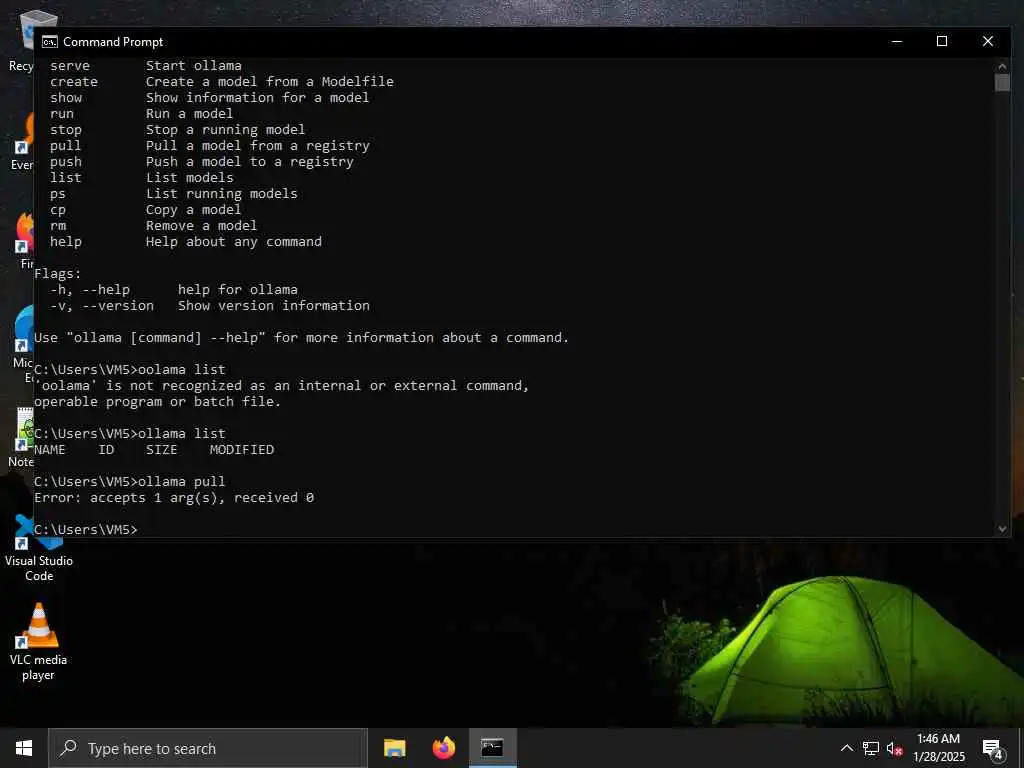
Task: Click 'oolama list' mistyped command line
Action: click(182, 370)
